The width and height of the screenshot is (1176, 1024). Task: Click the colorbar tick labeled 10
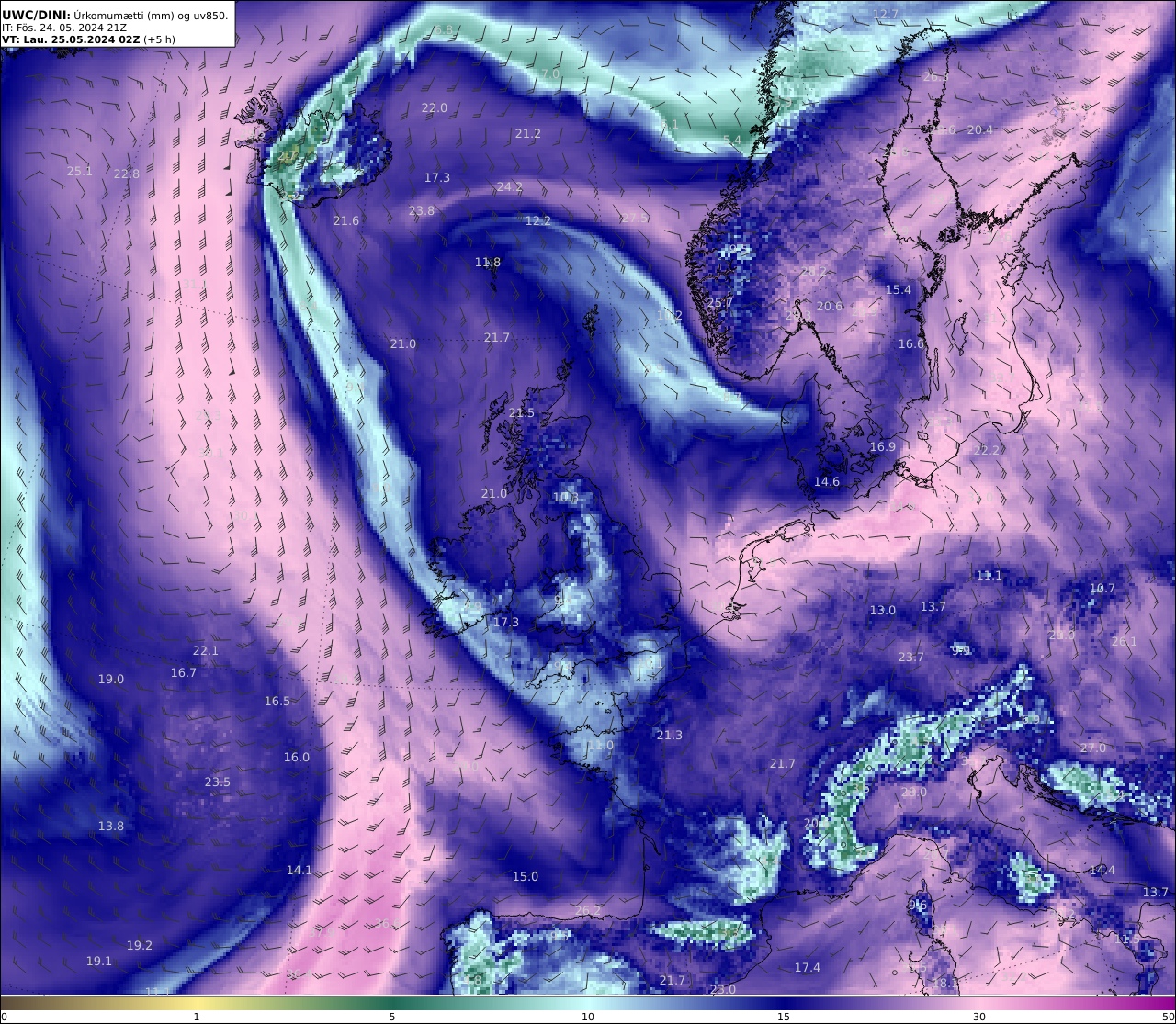588,1016
